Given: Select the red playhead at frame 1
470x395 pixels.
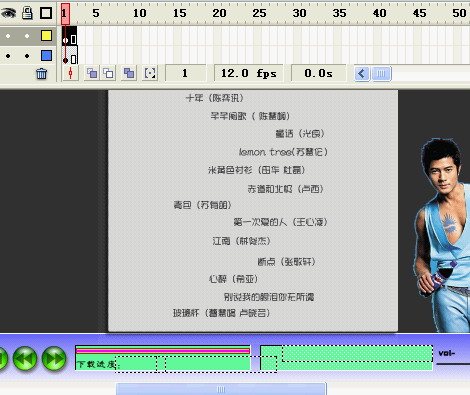Looking at the screenshot, I should tap(65, 14).
